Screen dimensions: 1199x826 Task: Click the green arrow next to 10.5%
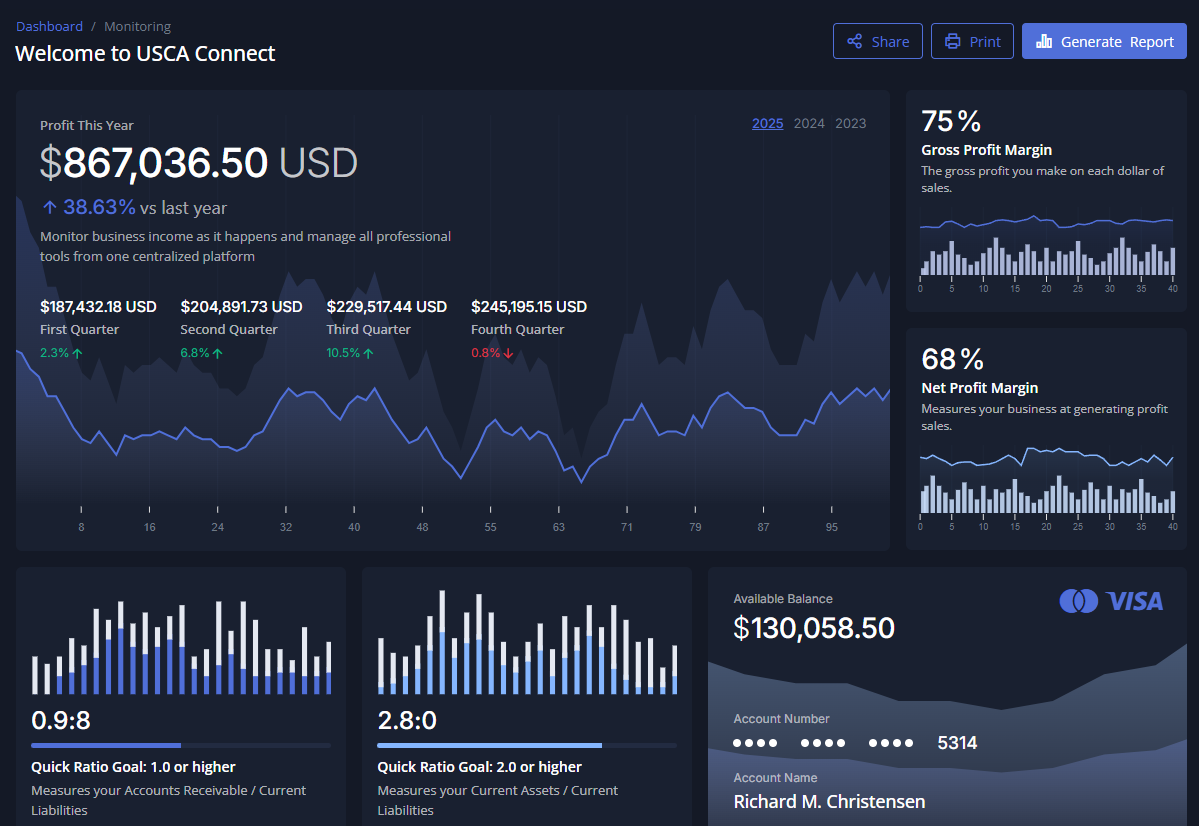tap(369, 353)
